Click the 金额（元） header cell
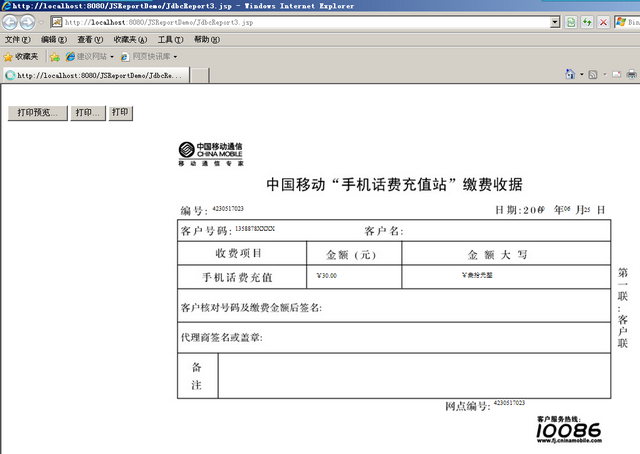Viewport: 640px width, 454px height. click(x=354, y=253)
